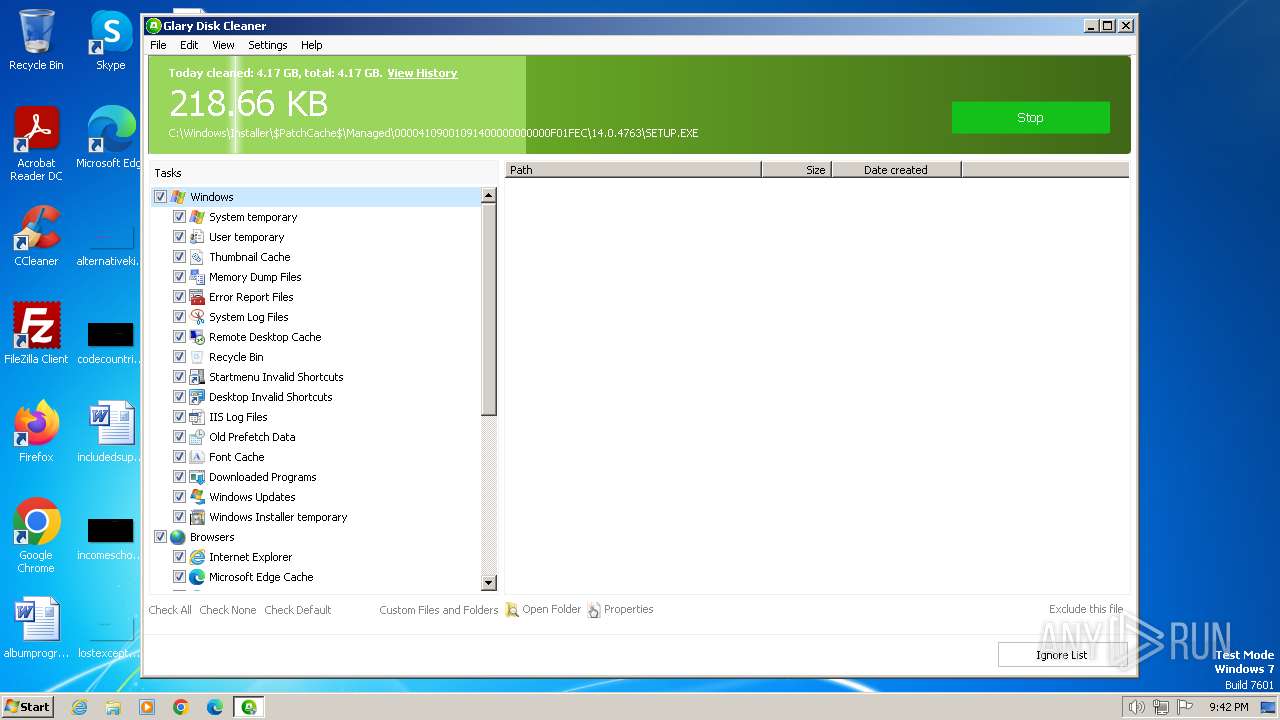1280x720 pixels.
Task: Open the Edit menu
Action: click(x=189, y=45)
